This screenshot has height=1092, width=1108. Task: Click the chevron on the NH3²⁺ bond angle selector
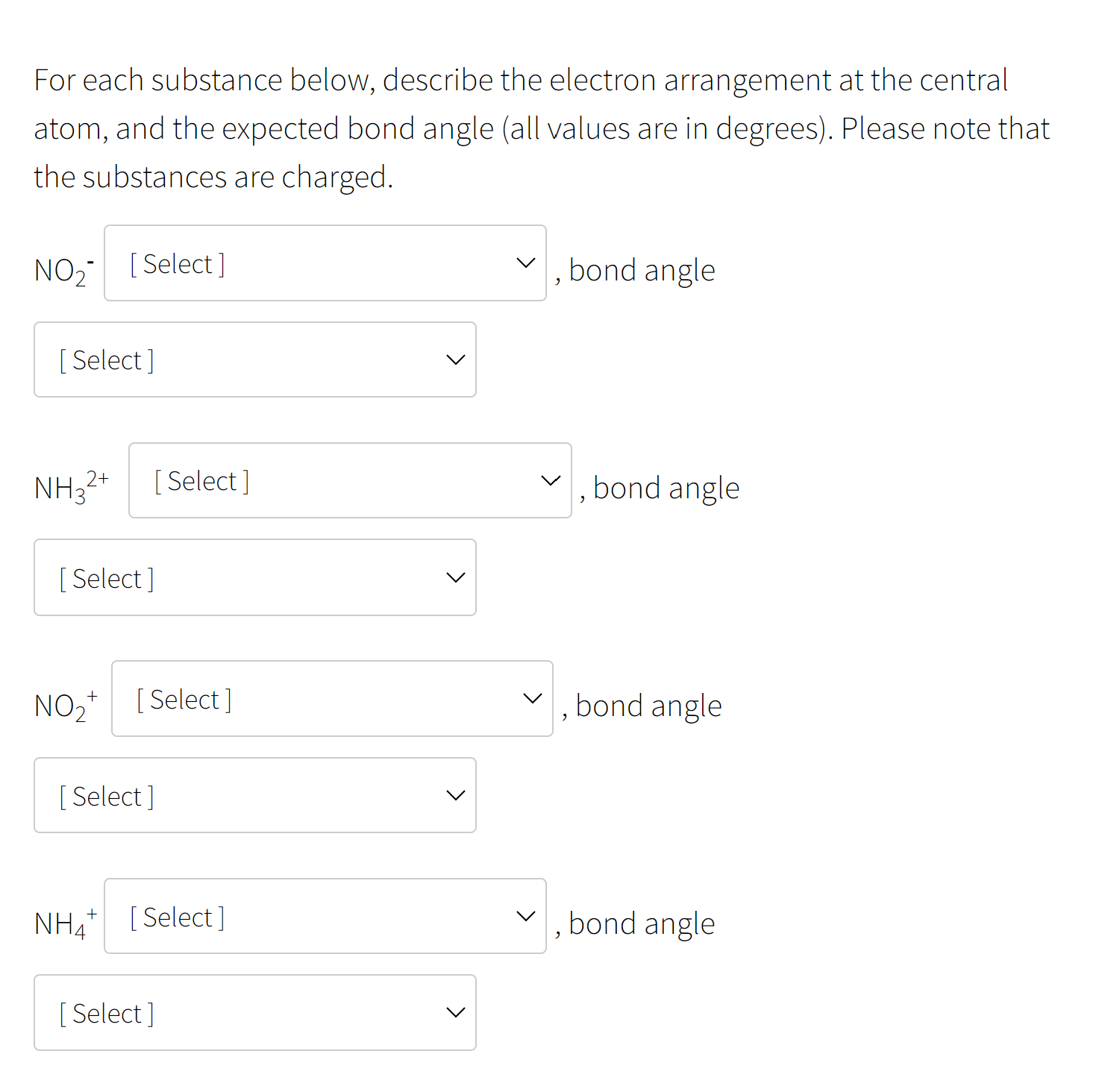[x=455, y=577]
